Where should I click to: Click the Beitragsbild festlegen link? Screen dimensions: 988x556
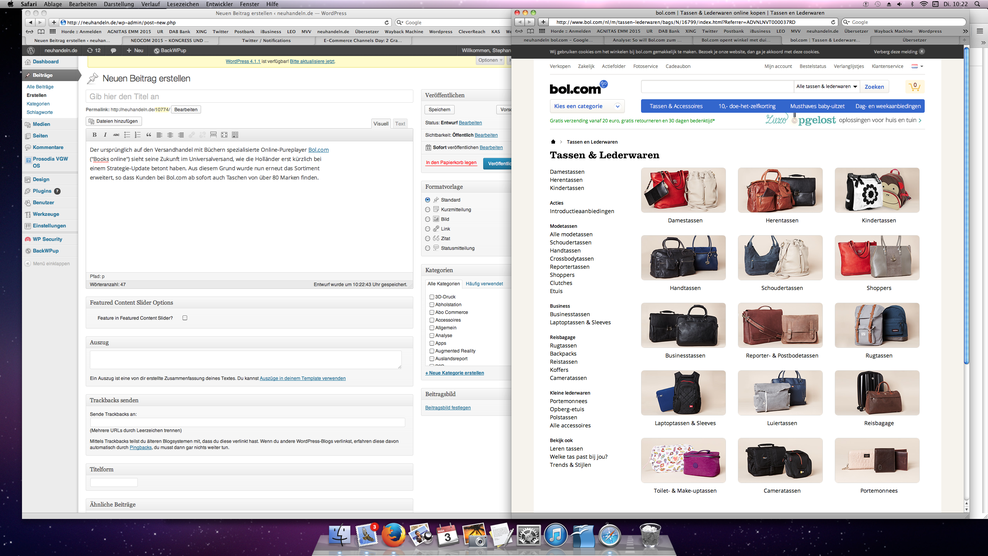447,408
